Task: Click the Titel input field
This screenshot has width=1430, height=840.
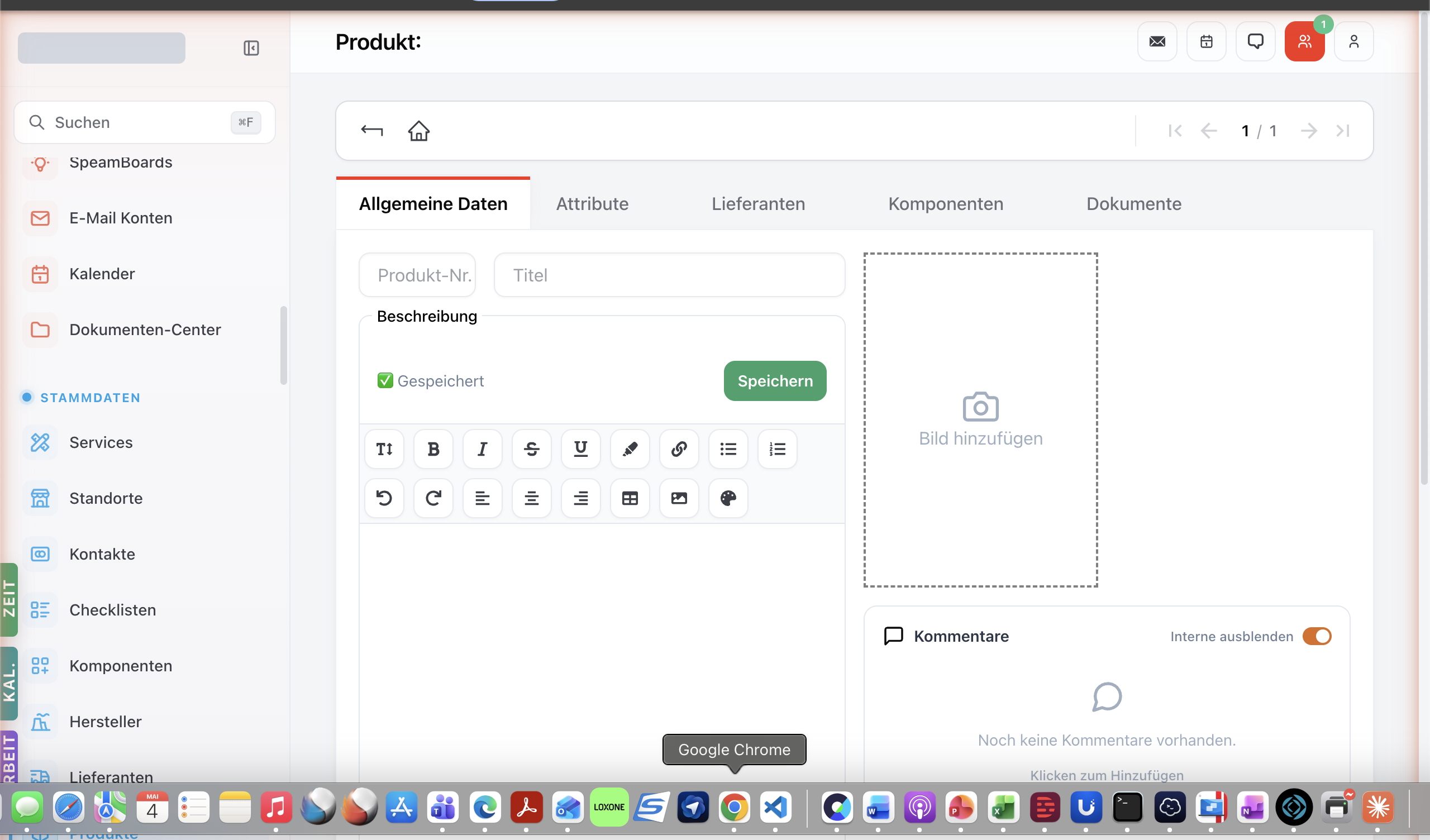Action: [670, 275]
